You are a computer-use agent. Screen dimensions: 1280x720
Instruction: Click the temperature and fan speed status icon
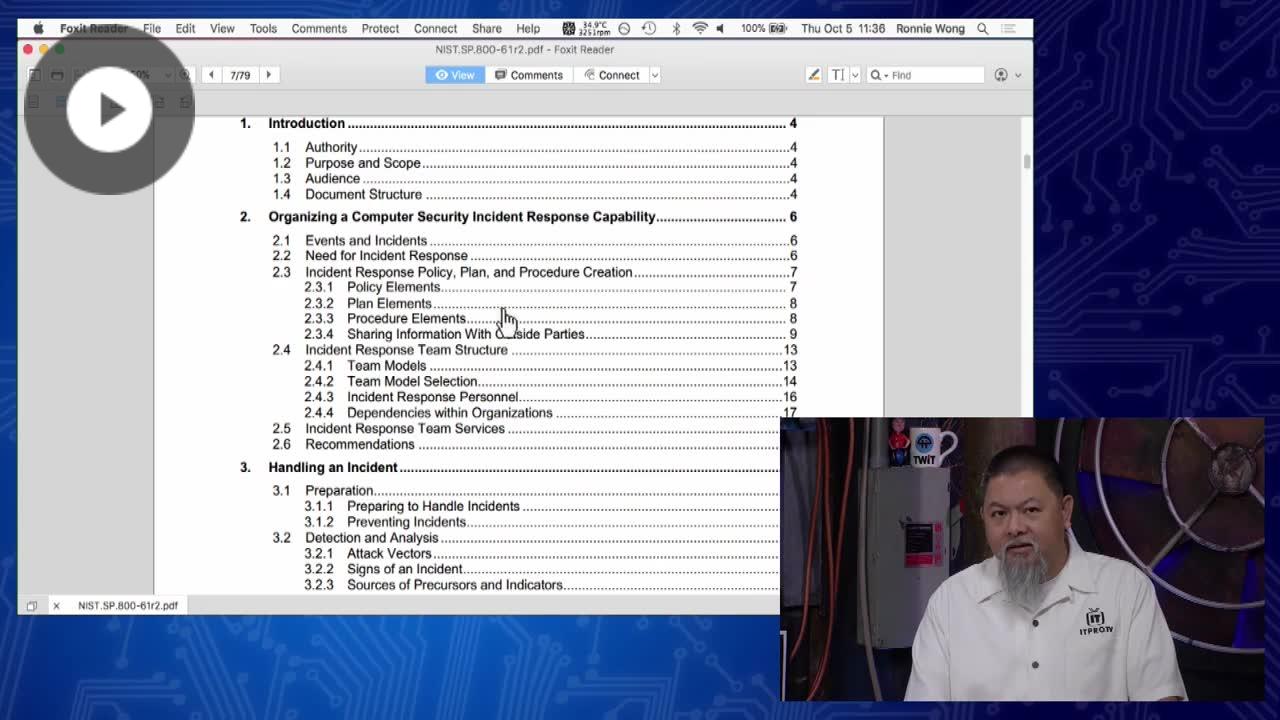[586, 28]
